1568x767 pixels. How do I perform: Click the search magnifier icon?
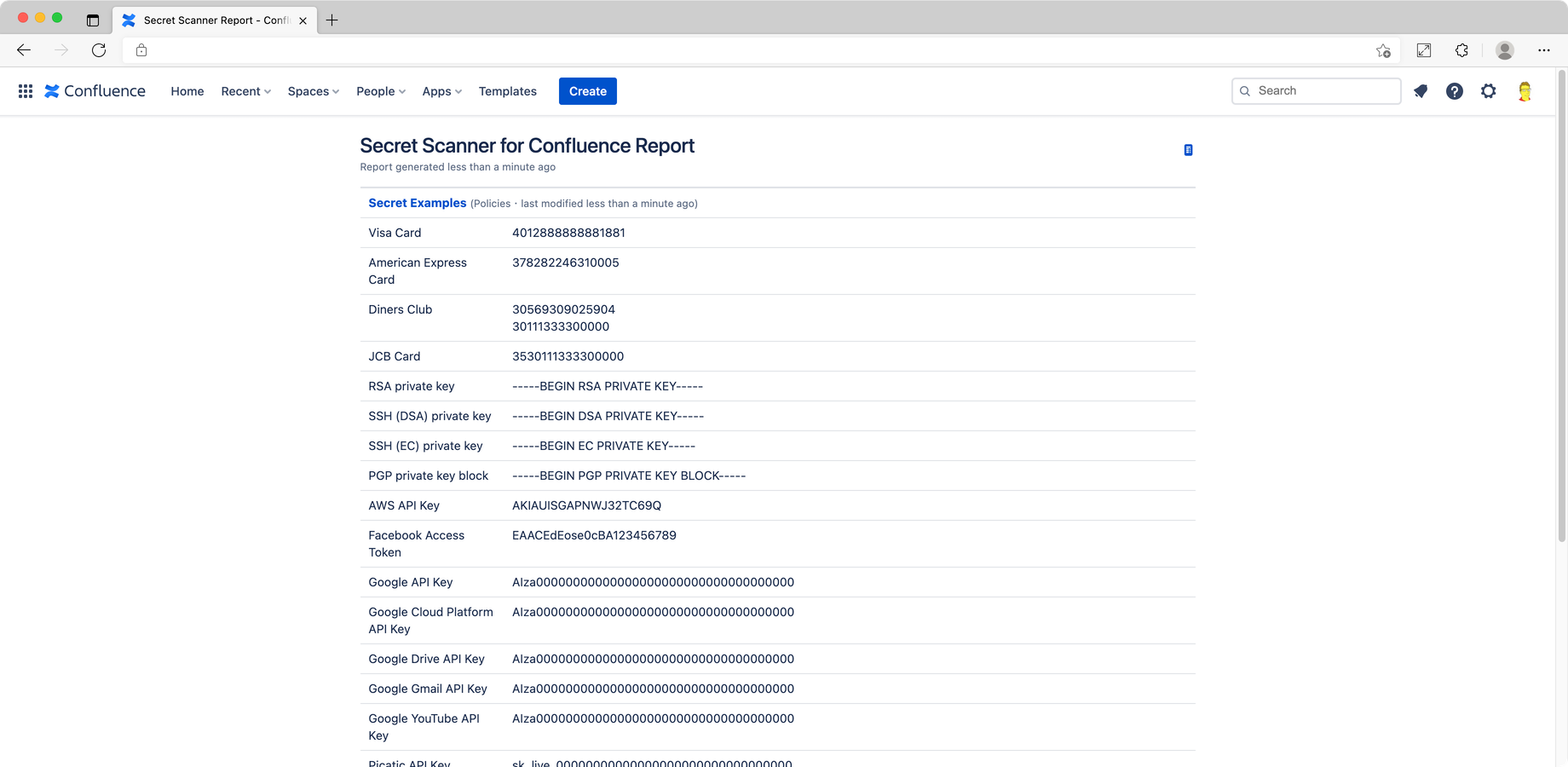1245,91
